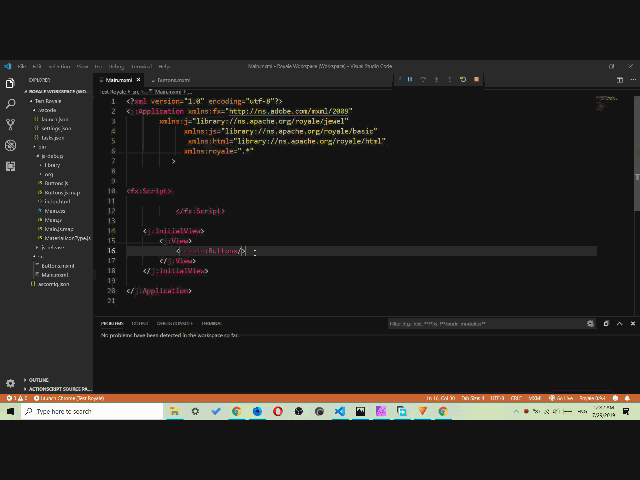Open the Edit menu
640x480 pixels.
point(37,66)
